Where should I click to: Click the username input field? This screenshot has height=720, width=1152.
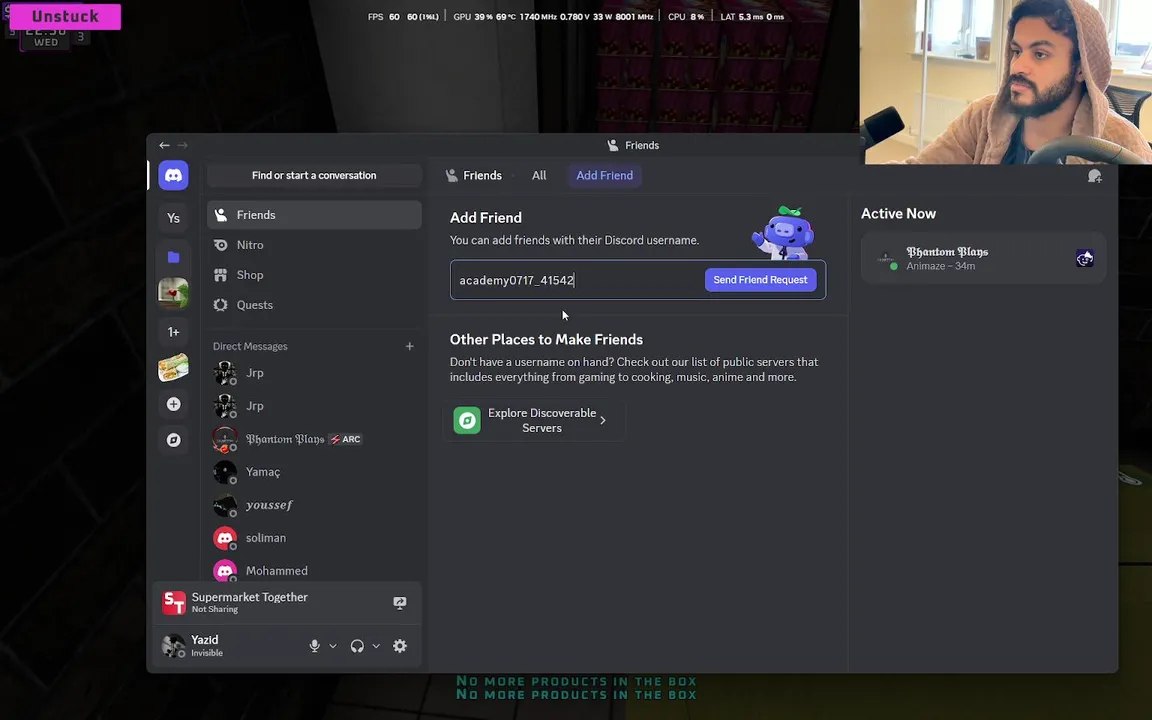[577, 280]
